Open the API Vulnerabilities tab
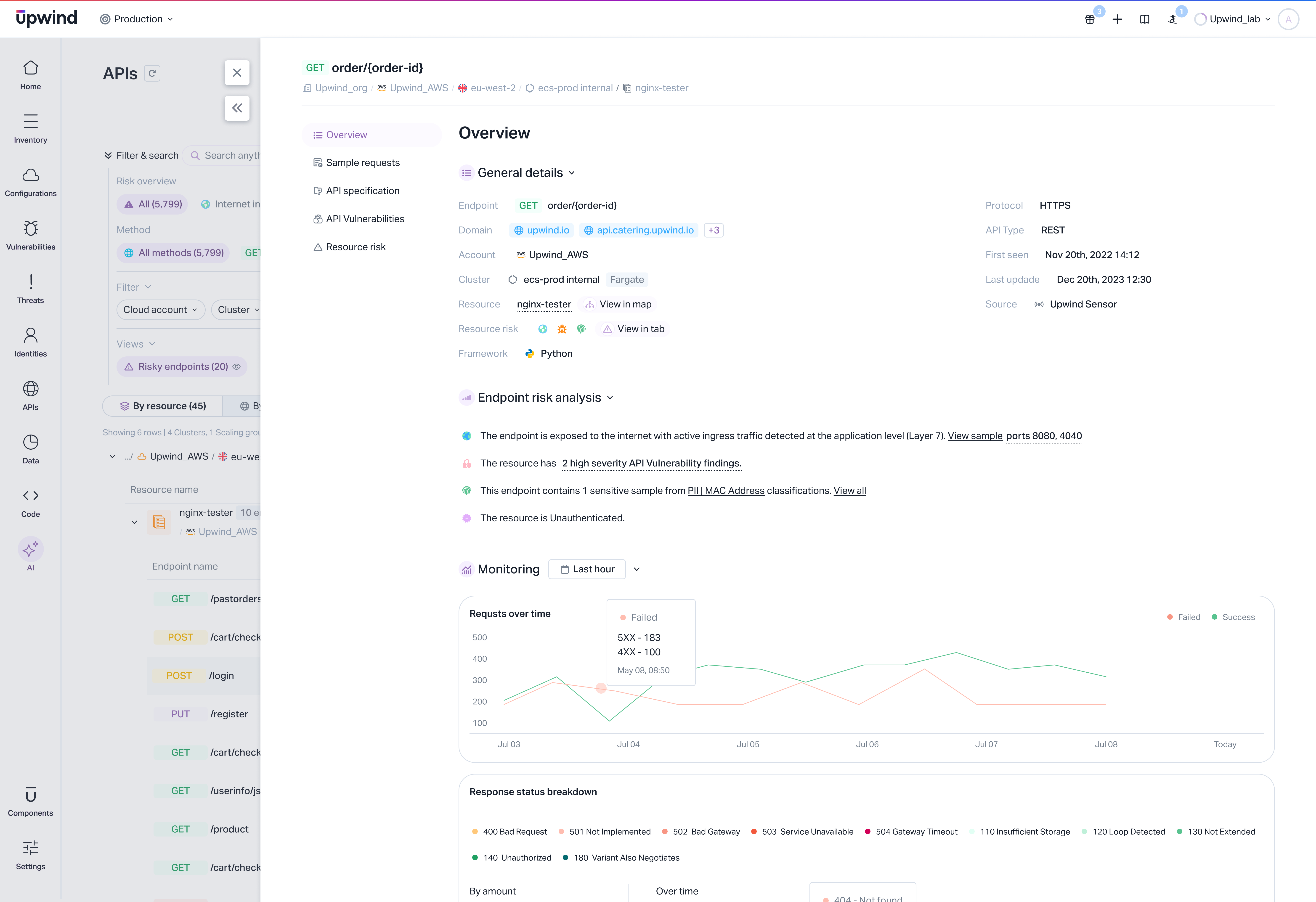Image resolution: width=1316 pixels, height=902 pixels. click(x=365, y=219)
